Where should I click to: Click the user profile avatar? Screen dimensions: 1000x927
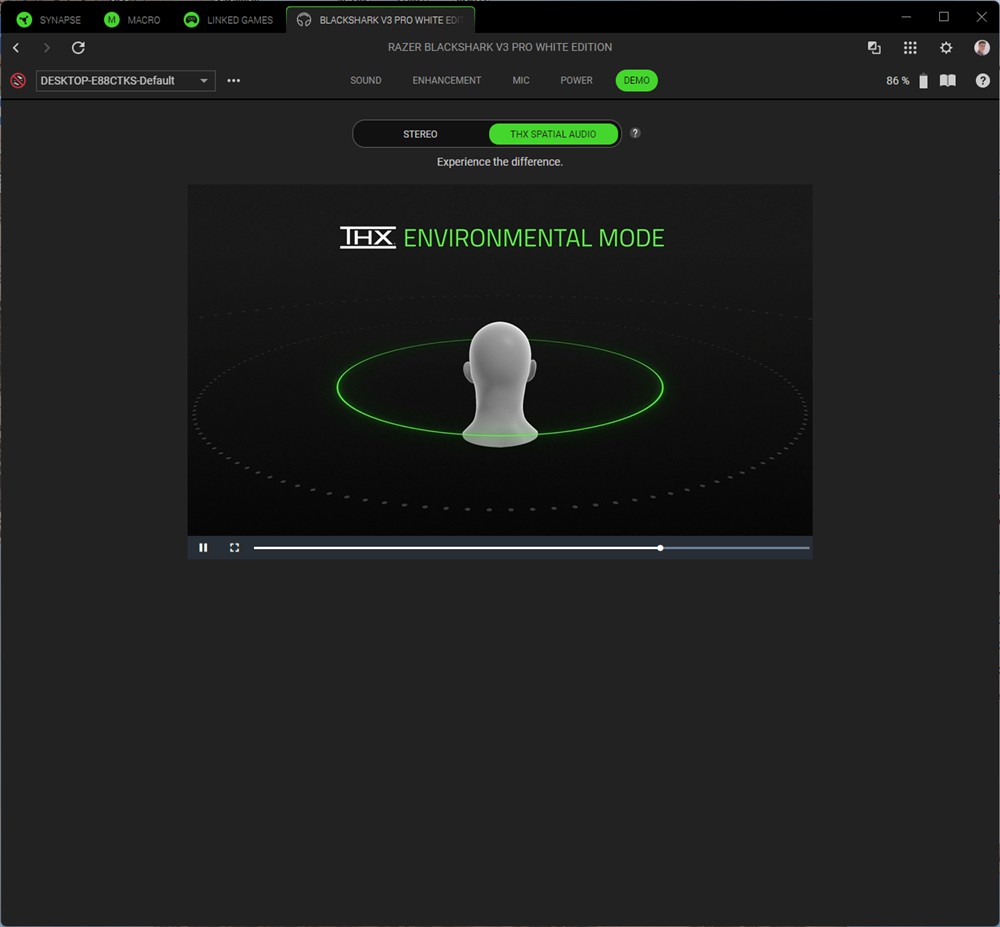pos(981,48)
